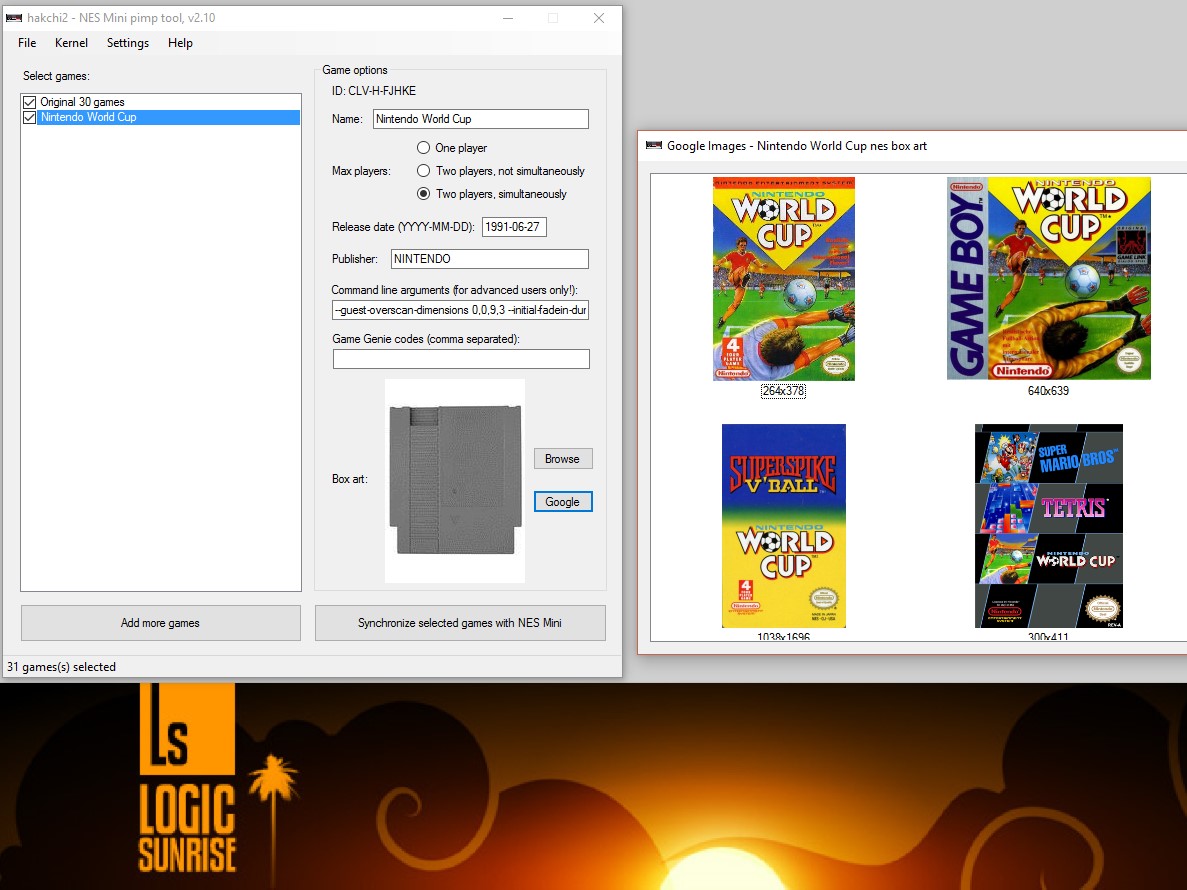The width and height of the screenshot is (1187, 890).
Task: Select the 264x378 Nintendo World Cup box art
Action: 783,279
